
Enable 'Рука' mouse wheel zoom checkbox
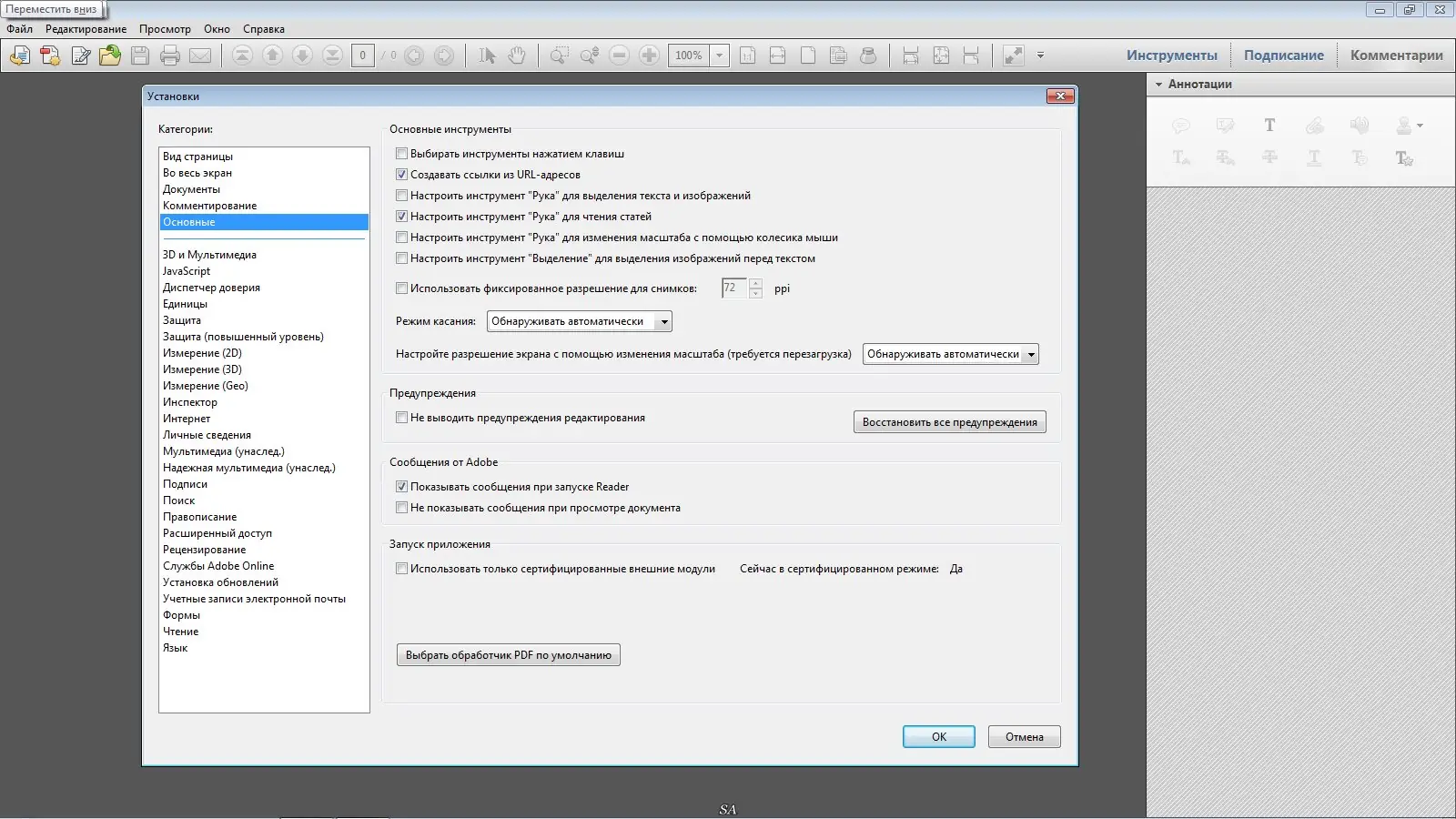tap(401, 238)
